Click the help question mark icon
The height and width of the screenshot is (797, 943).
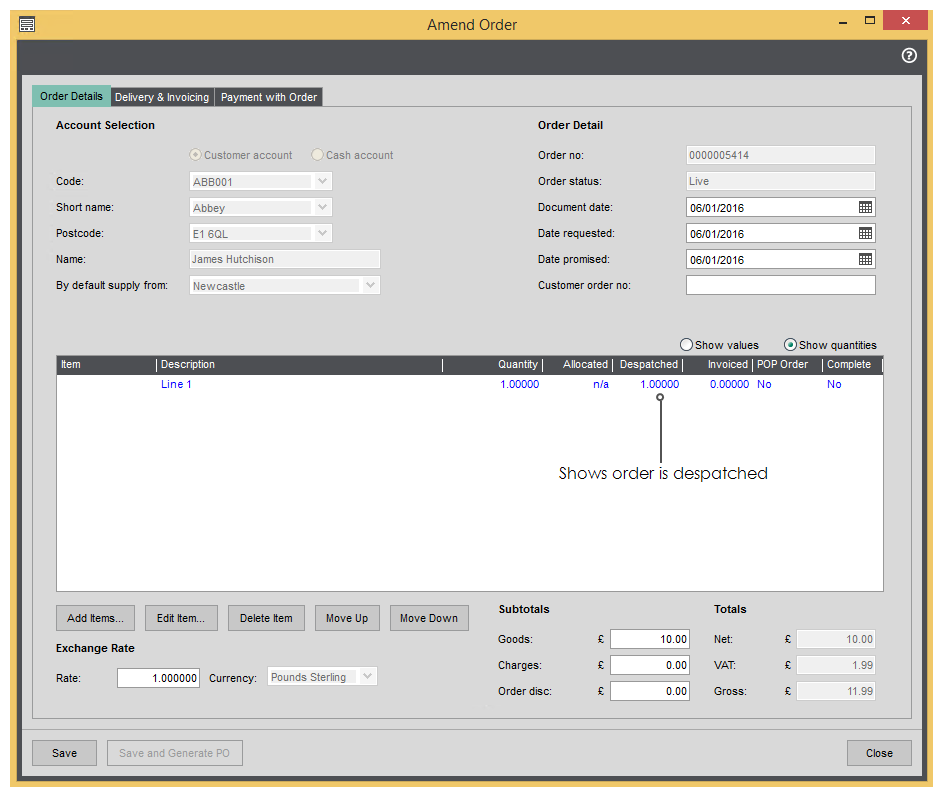[x=909, y=56]
